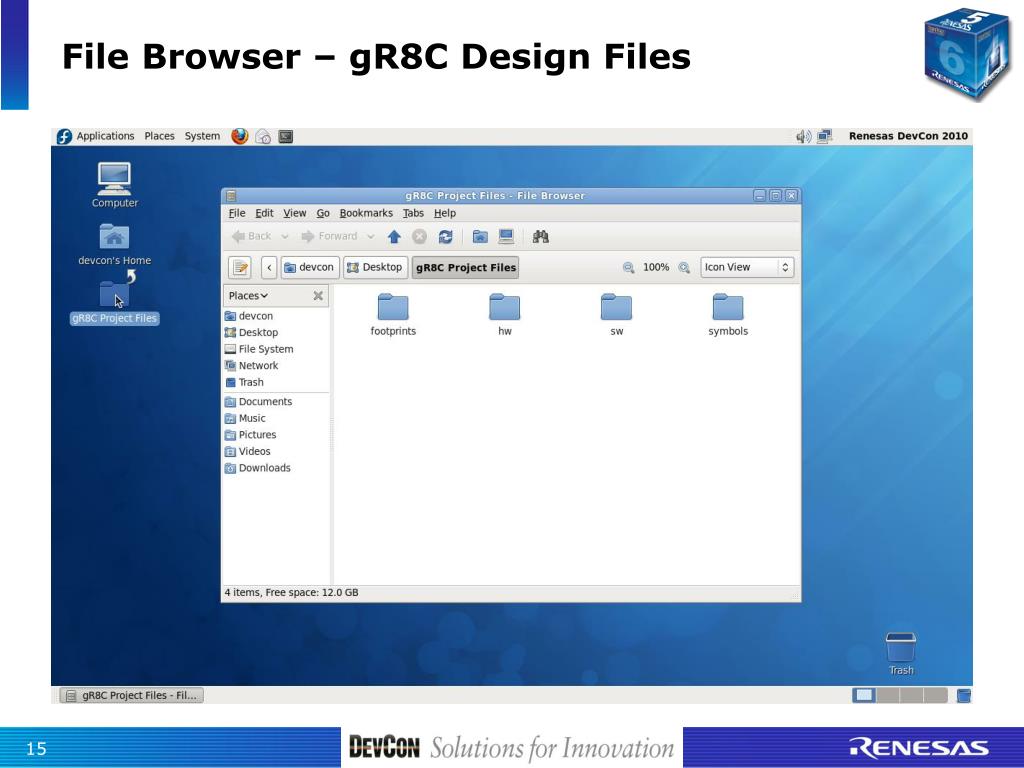Image resolution: width=1024 pixels, height=768 pixels.
Task: Click the volume speaker icon
Action: point(803,136)
